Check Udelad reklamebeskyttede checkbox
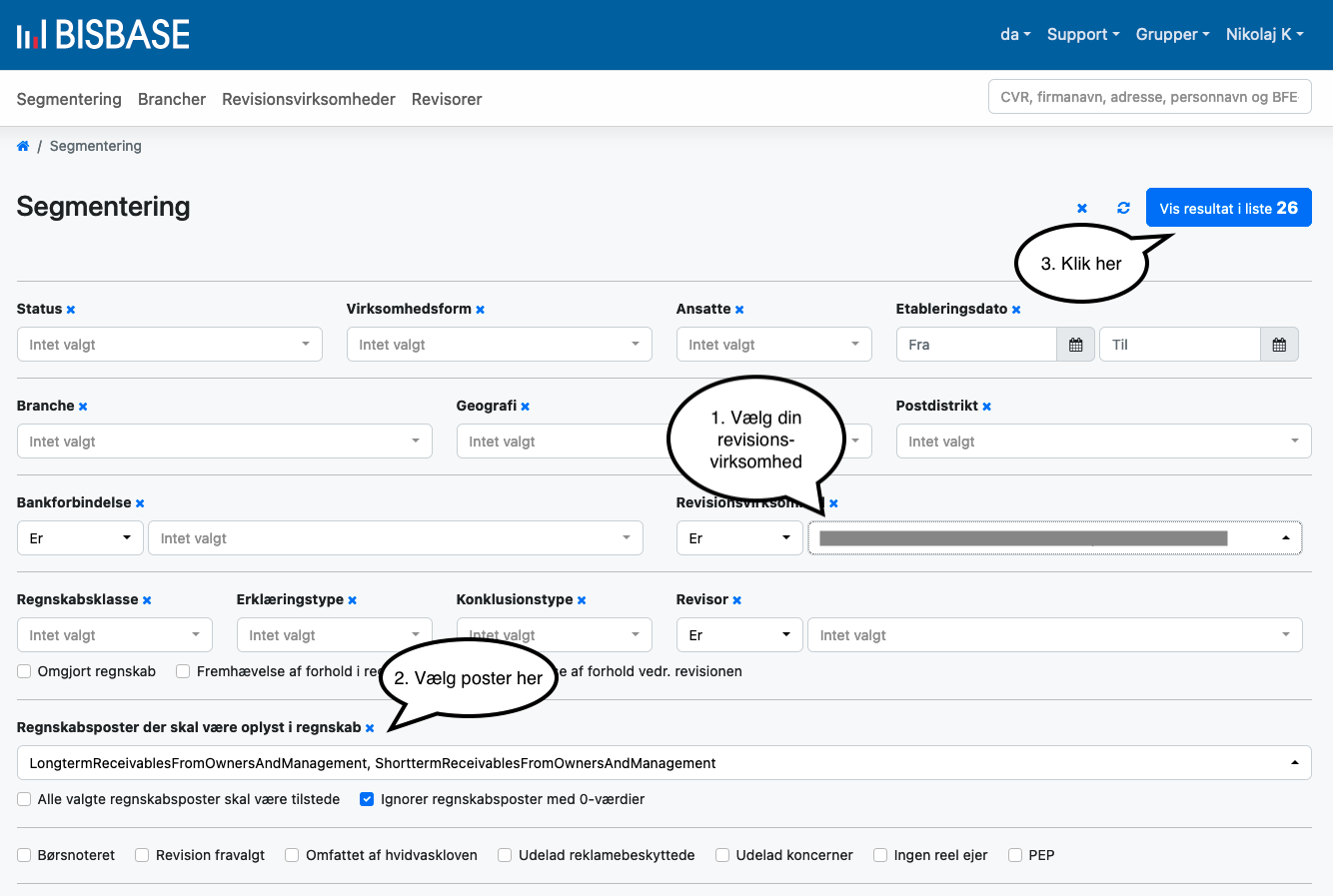1333x896 pixels. pos(505,855)
